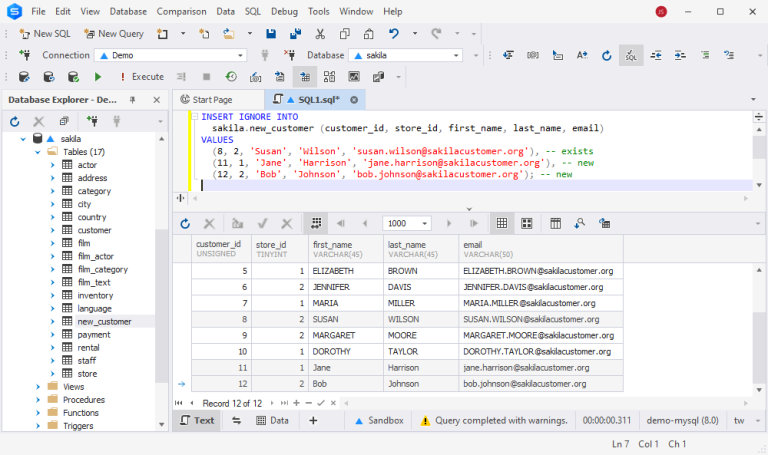Image resolution: width=768 pixels, height=455 pixels.
Task: Click the export data grid icon
Action: [604, 224]
